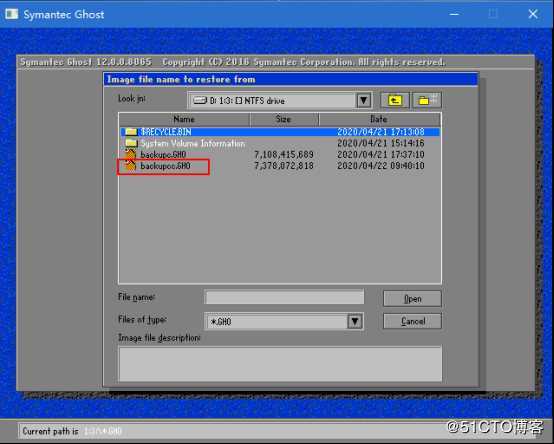The width and height of the screenshot is (554, 444).
Task: Open the Look in NTFS drive combo box
Action: pyautogui.click(x=279, y=101)
